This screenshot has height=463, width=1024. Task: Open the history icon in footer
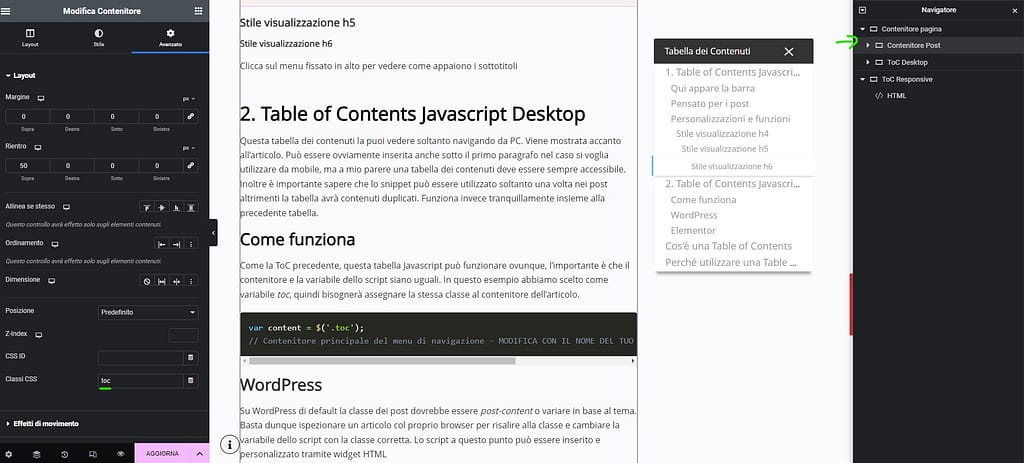tap(64, 454)
